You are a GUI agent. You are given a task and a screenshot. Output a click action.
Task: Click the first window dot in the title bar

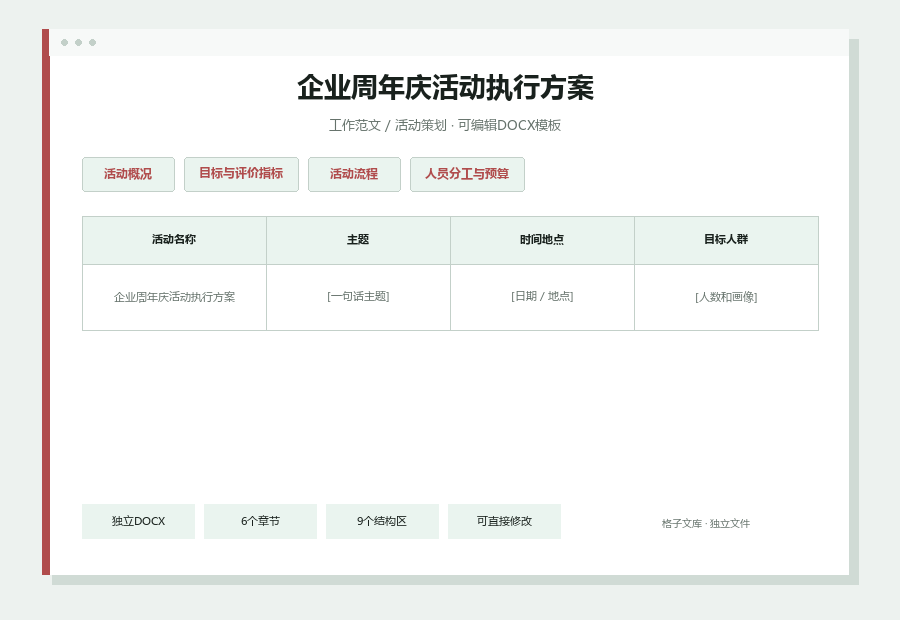[64, 42]
